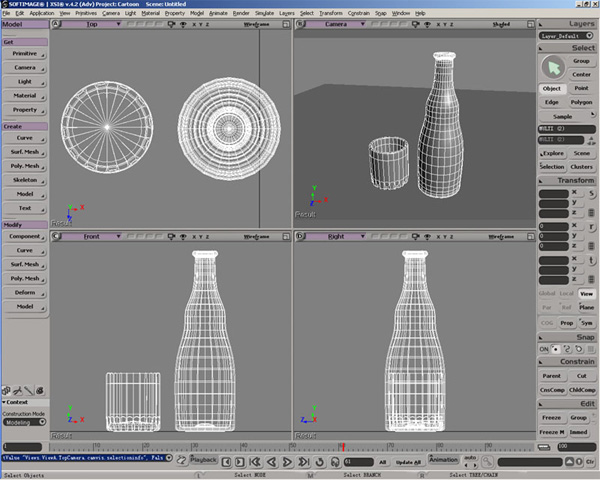Image resolution: width=600 pixels, height=480 pixels.
Task: Click the audio headphones icon in playback bar
Action: [x=335, y=462]
